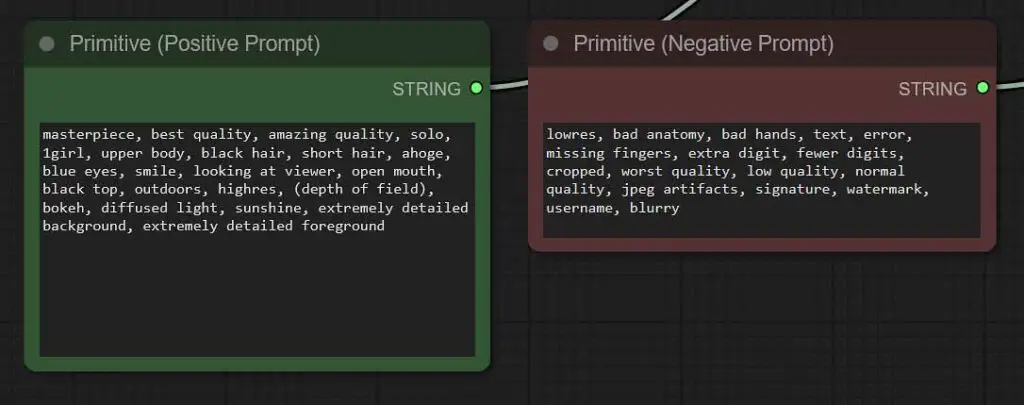Click the STRING output label on Positive Prompt node

click(x=426, y=89)
